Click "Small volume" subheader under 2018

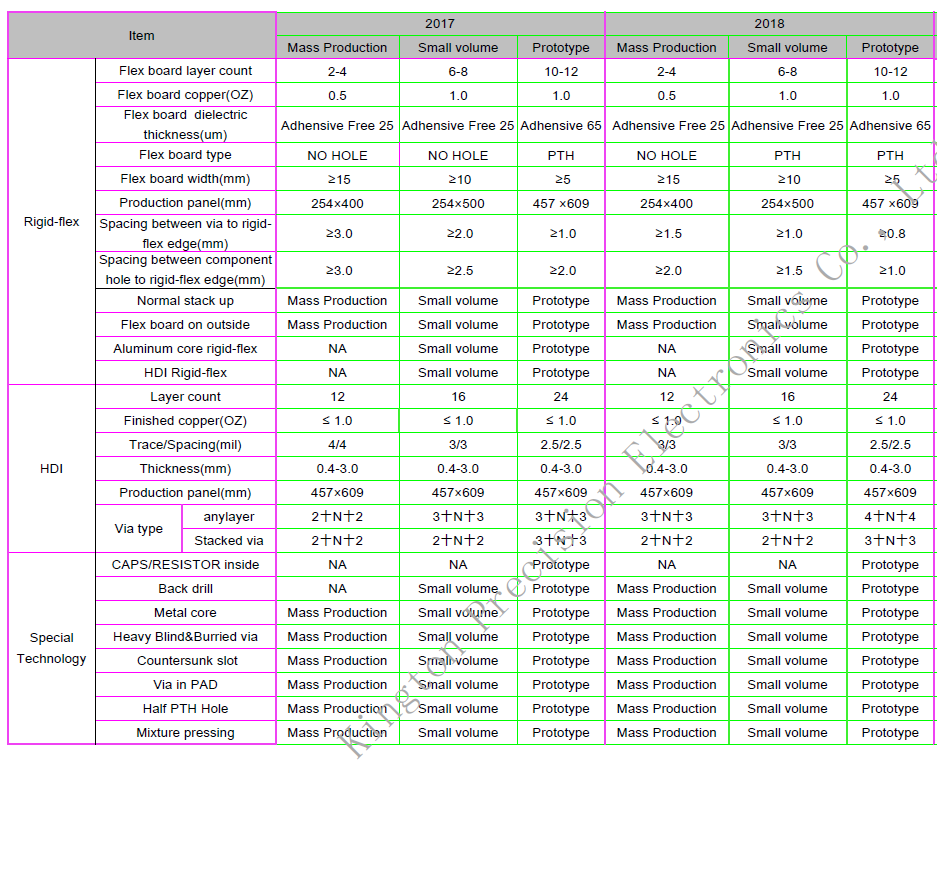pyautogui.click(x=787, y=47)
